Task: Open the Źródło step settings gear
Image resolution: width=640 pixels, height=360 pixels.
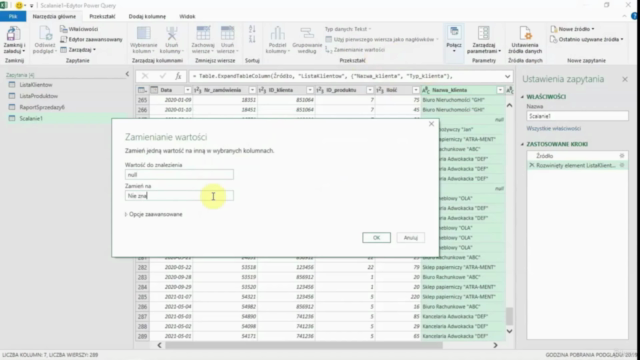Action: click(x=622, y=156)
